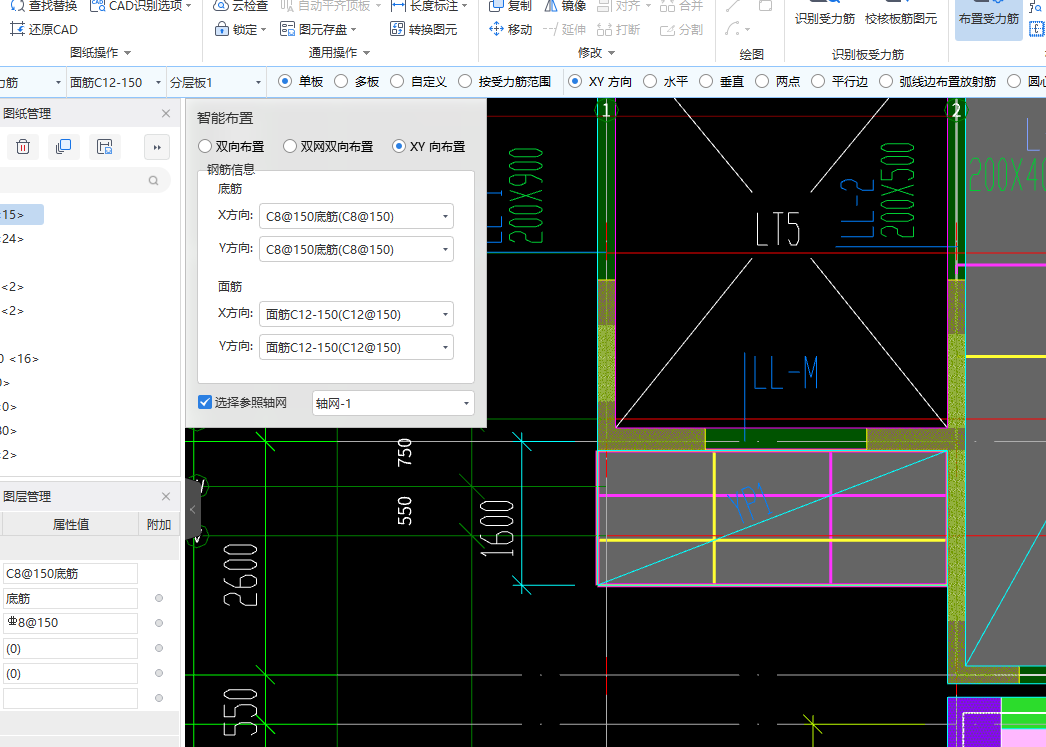Click the 布置受力筋 tool
1046x747 pixels.
(x=989, y=19)
